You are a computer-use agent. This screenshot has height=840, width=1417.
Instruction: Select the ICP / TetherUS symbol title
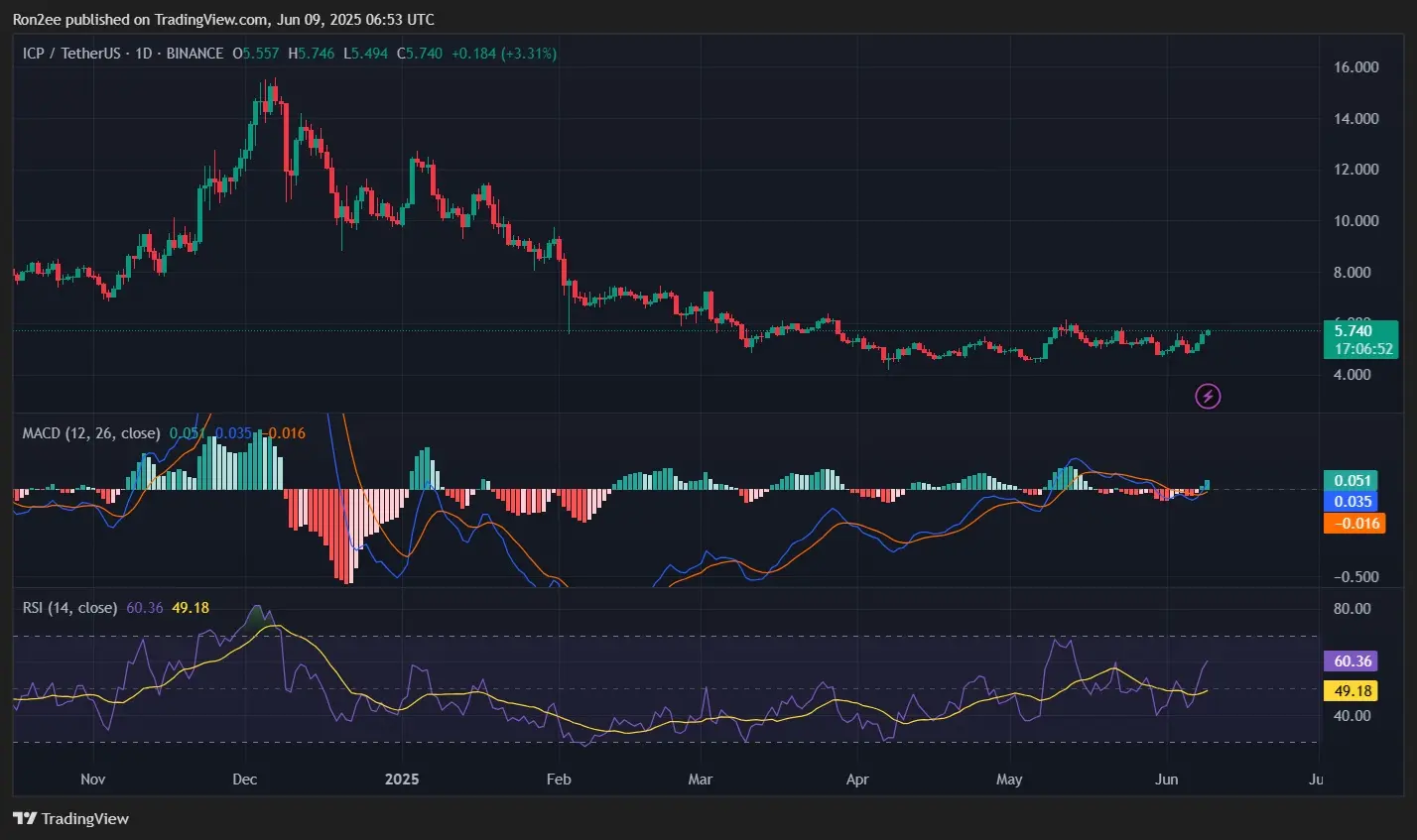71,54
